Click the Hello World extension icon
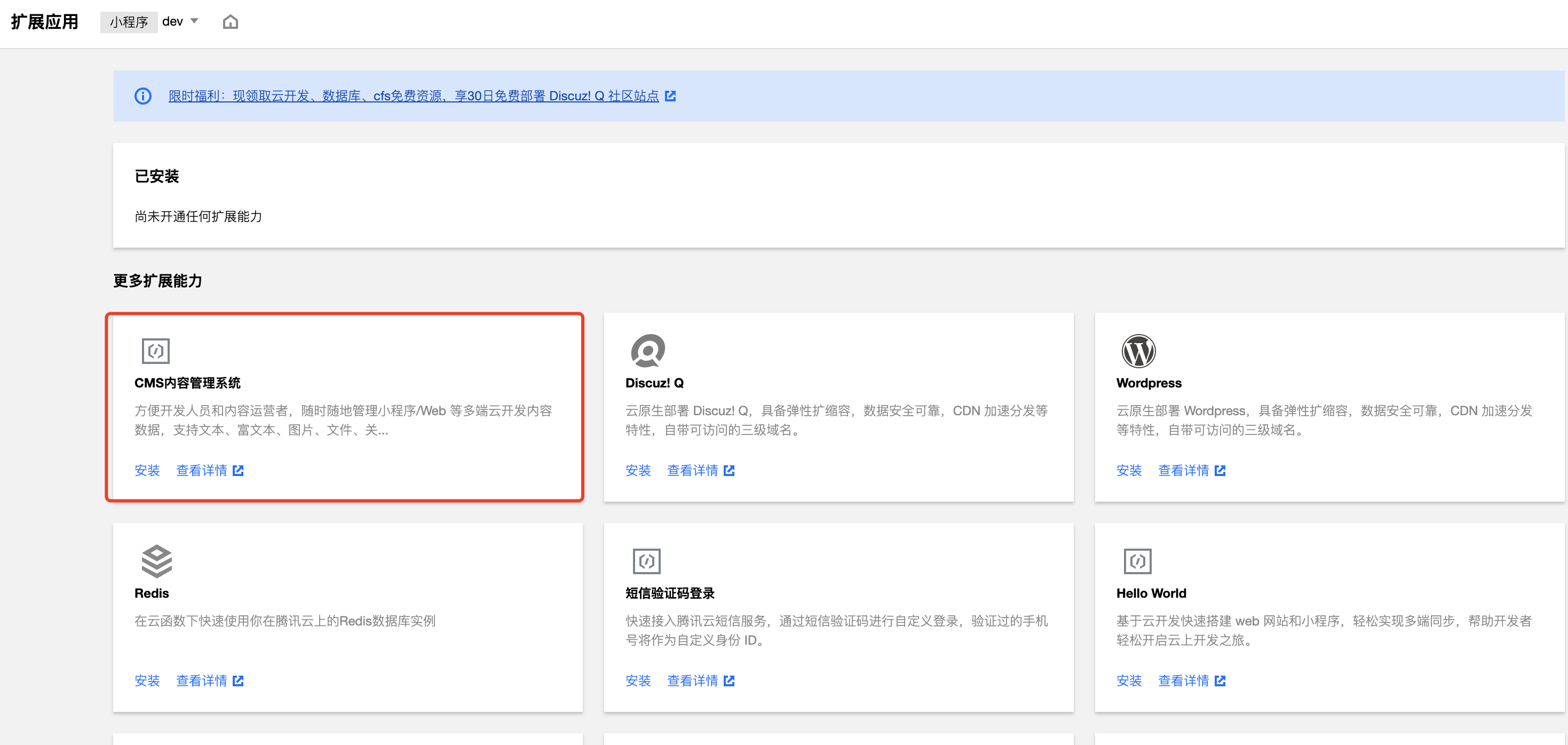 pyautogui.click(x=1137, y=561)
